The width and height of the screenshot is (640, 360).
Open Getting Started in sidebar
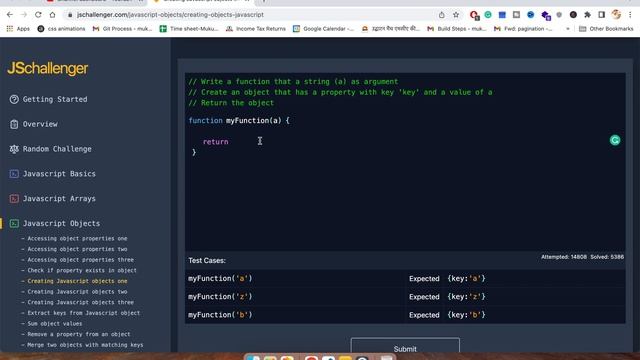tap(55, 99)
